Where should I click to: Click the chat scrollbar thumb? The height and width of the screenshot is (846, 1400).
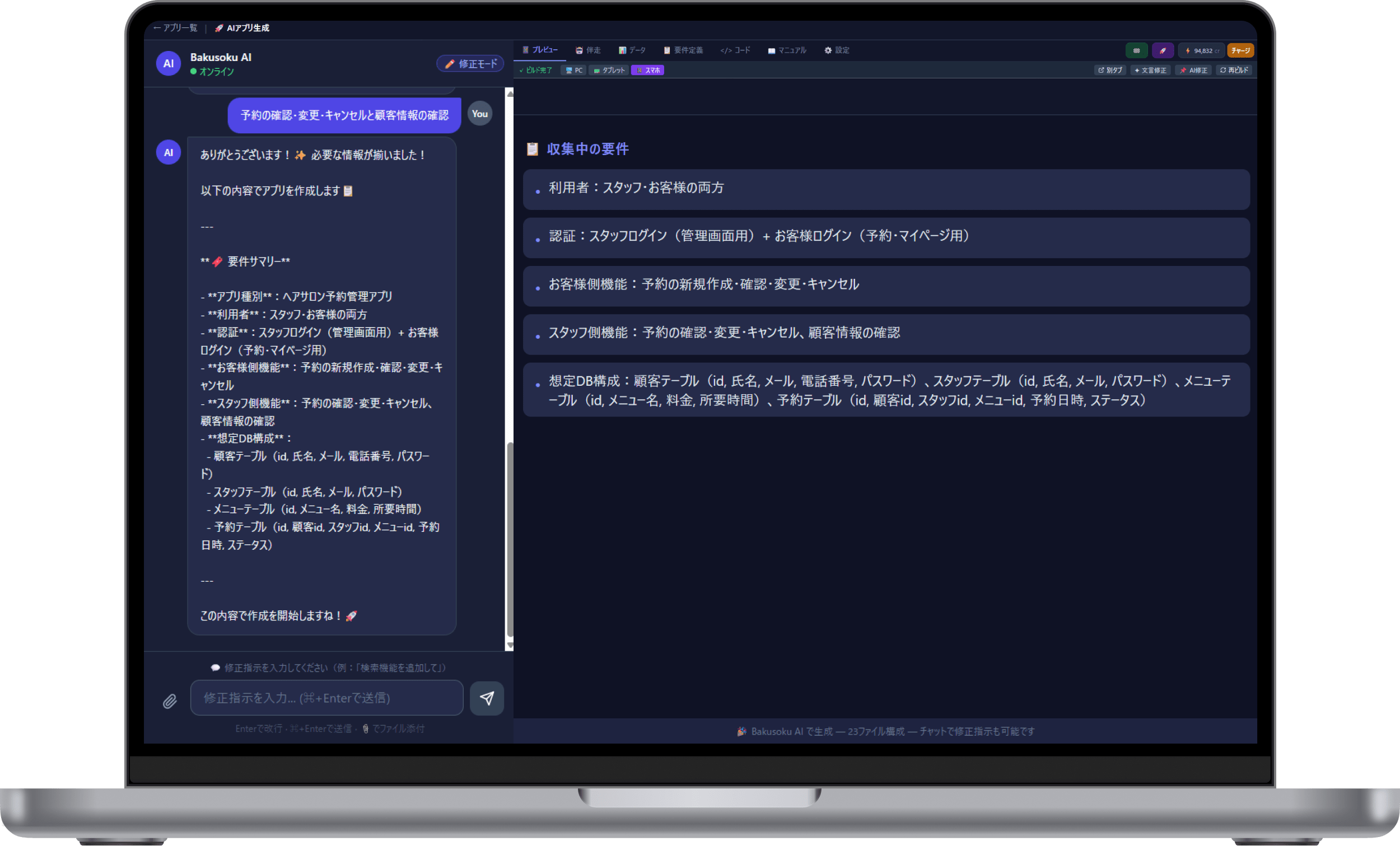click(x=510, y=540)
